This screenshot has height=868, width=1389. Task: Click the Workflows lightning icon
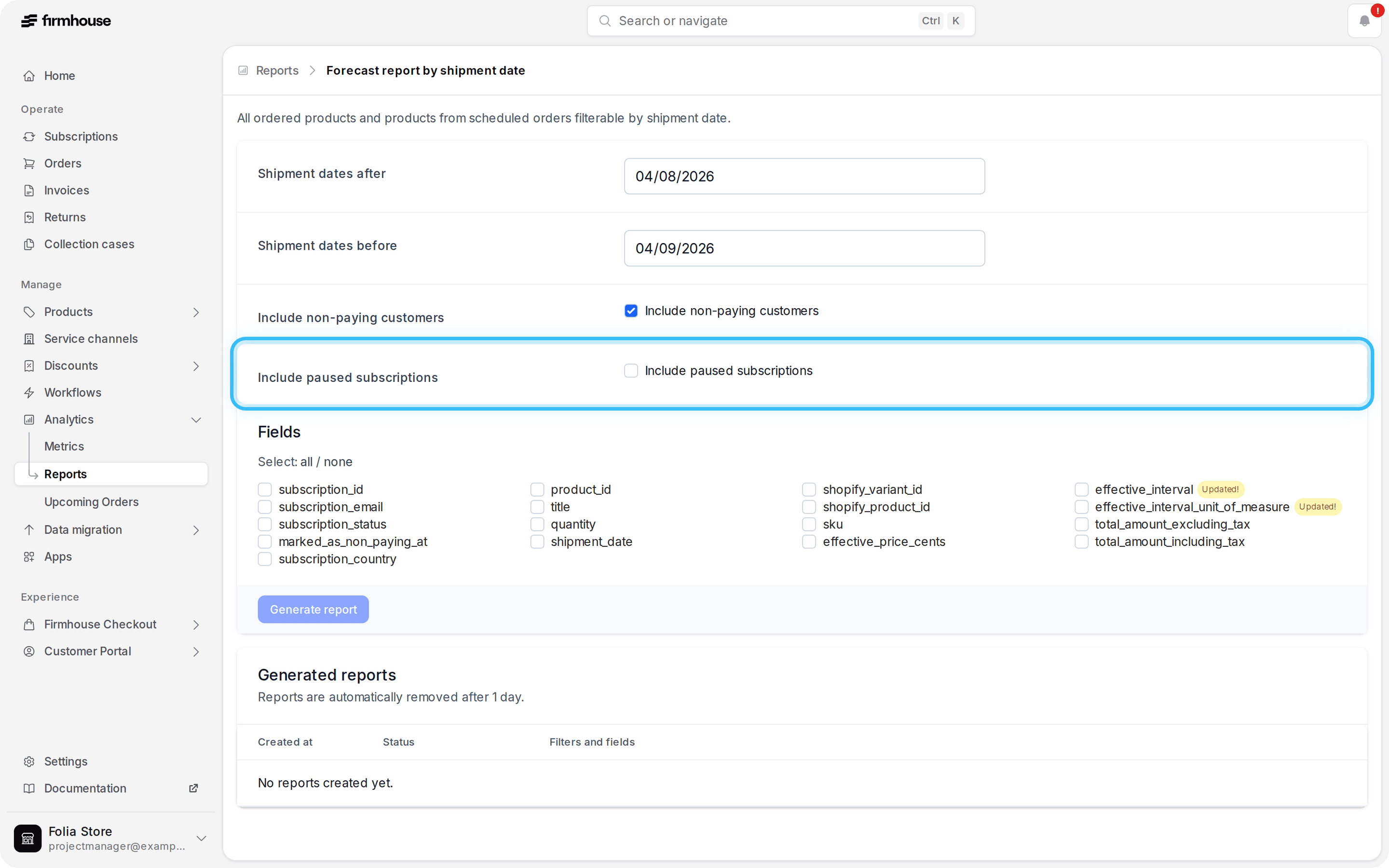pos(29,393)
